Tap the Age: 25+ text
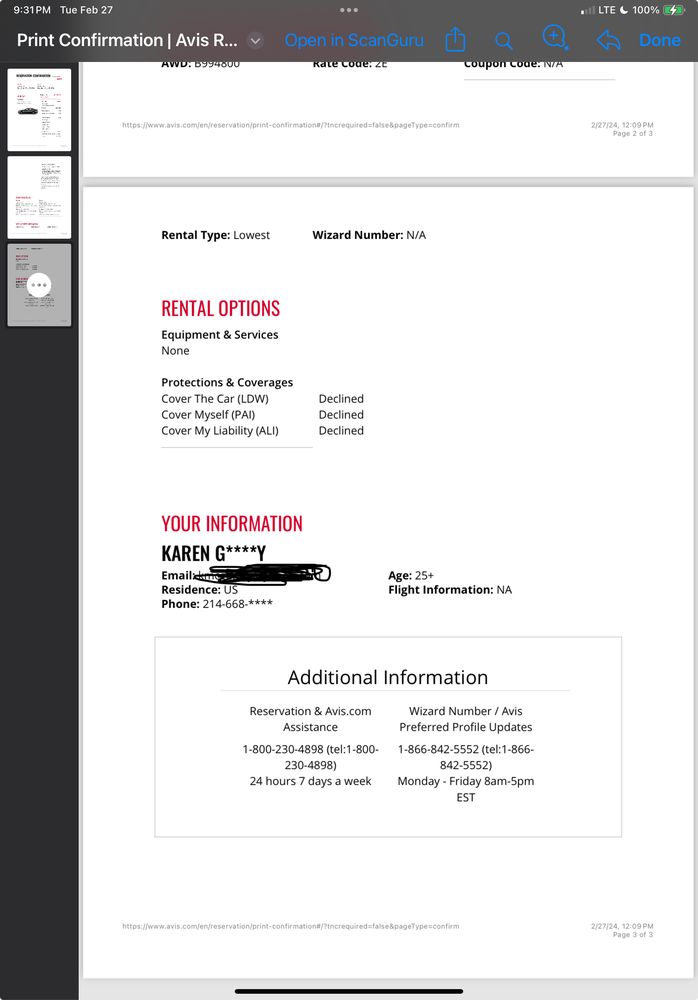 click(411, 575)
